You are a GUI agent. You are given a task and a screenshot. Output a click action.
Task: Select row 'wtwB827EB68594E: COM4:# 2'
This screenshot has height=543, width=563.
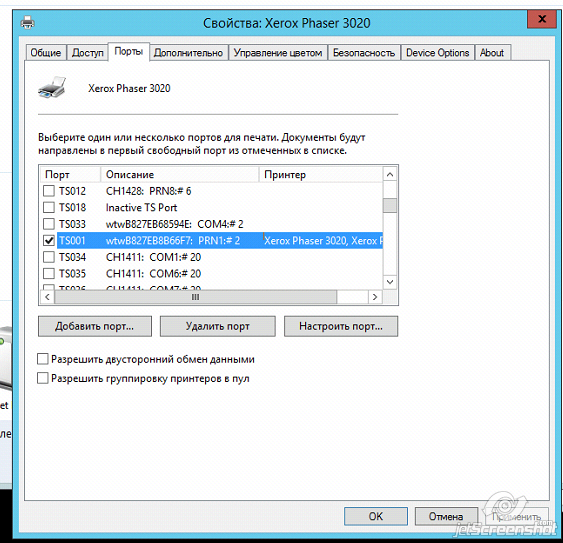(x=211, y=224)
